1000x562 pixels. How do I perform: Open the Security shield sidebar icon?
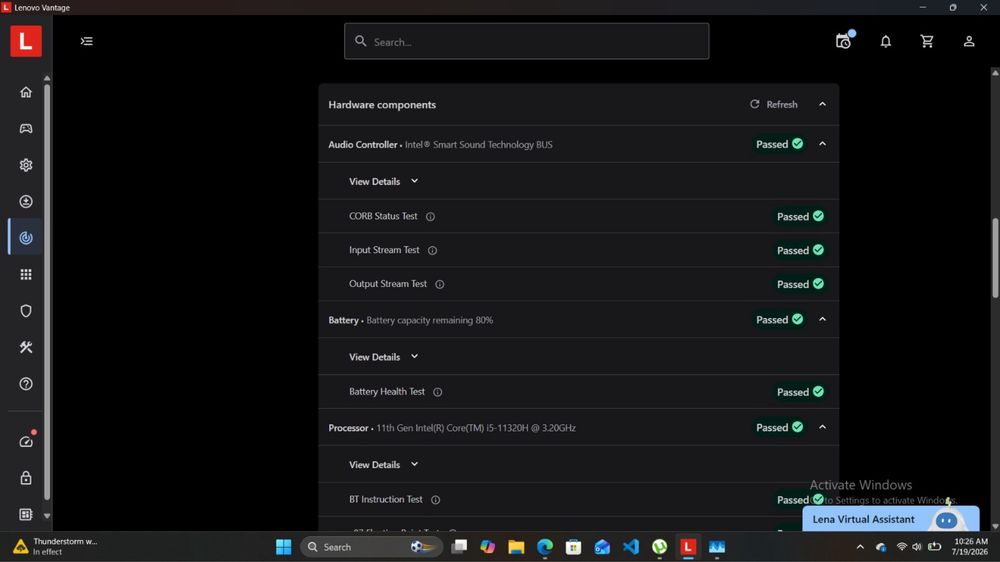coord(26,311)
